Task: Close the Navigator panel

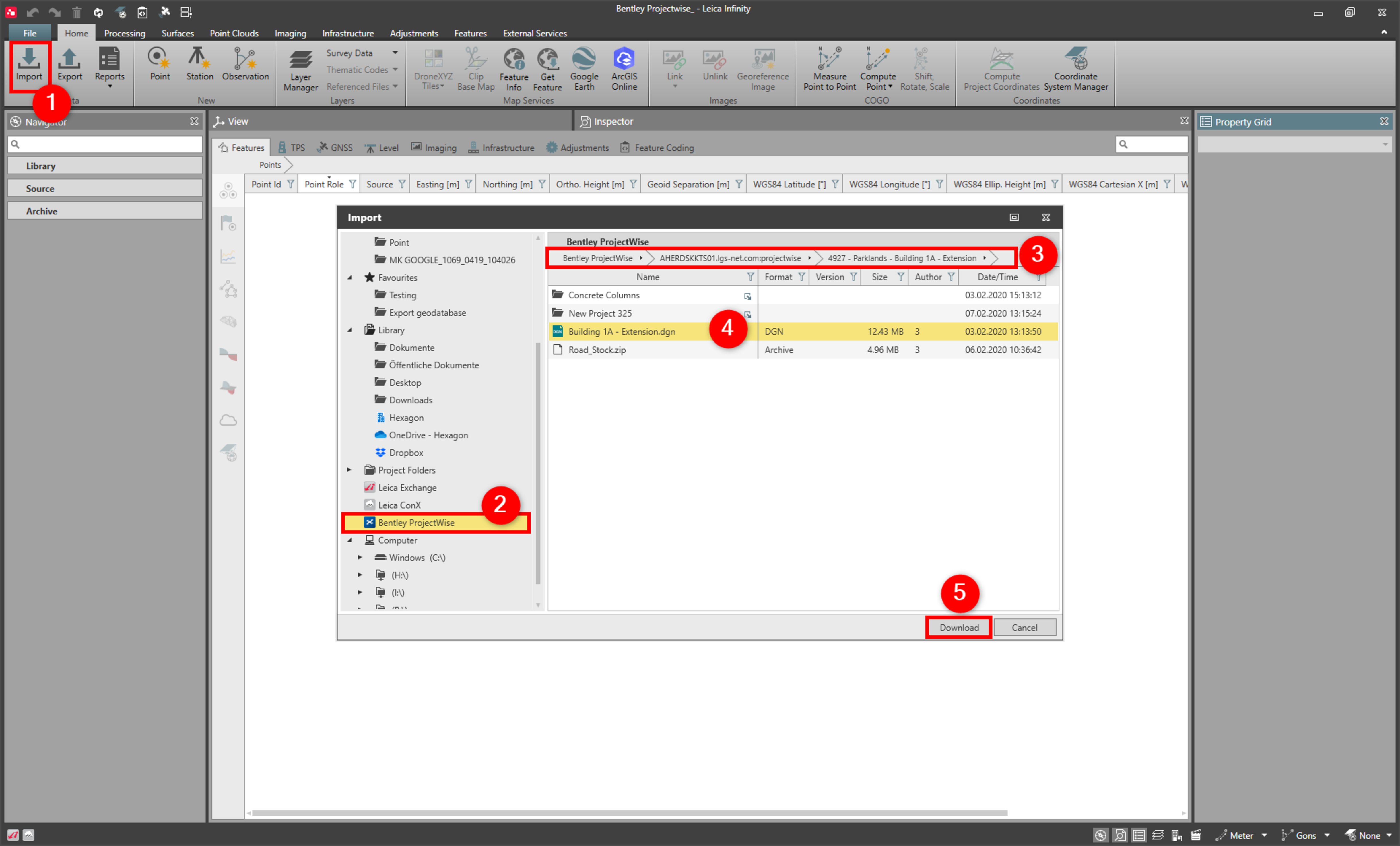Action: 194,121
